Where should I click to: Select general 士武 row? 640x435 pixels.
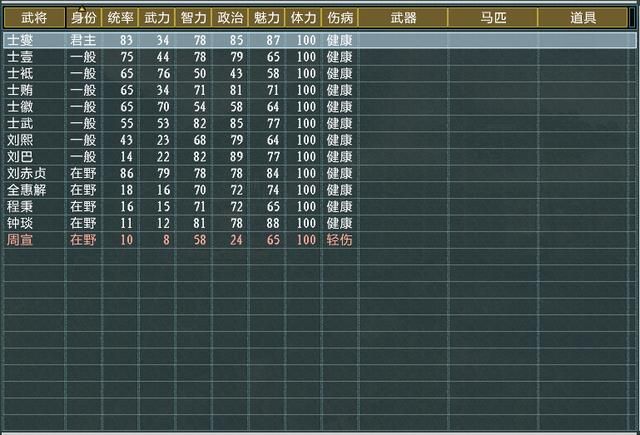[x=320, y=124]
